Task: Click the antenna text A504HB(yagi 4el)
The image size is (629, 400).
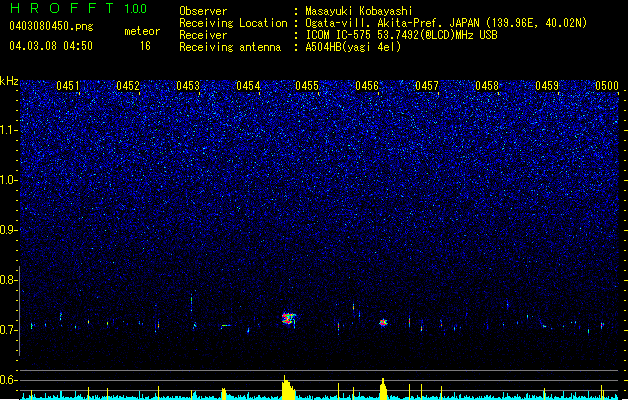Action: [353, 47]
